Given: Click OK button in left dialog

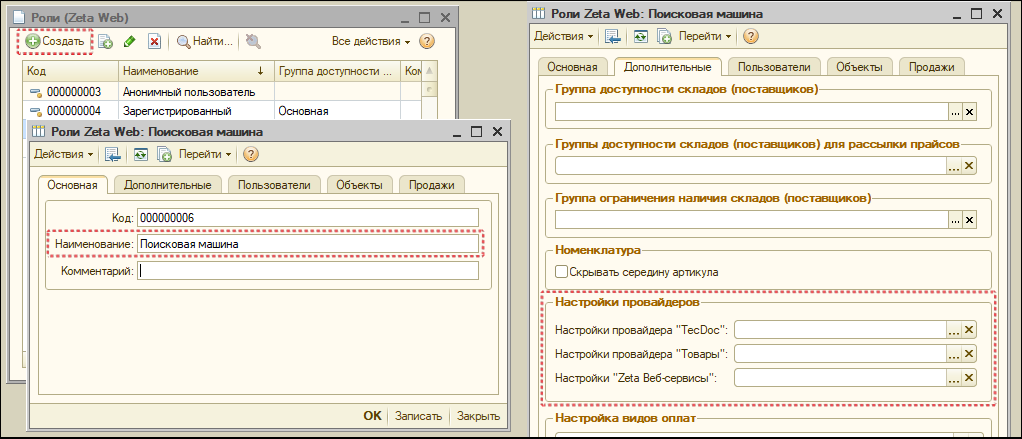Looking at the screenshot, I should pyautogui.click(x=372, y=416).
